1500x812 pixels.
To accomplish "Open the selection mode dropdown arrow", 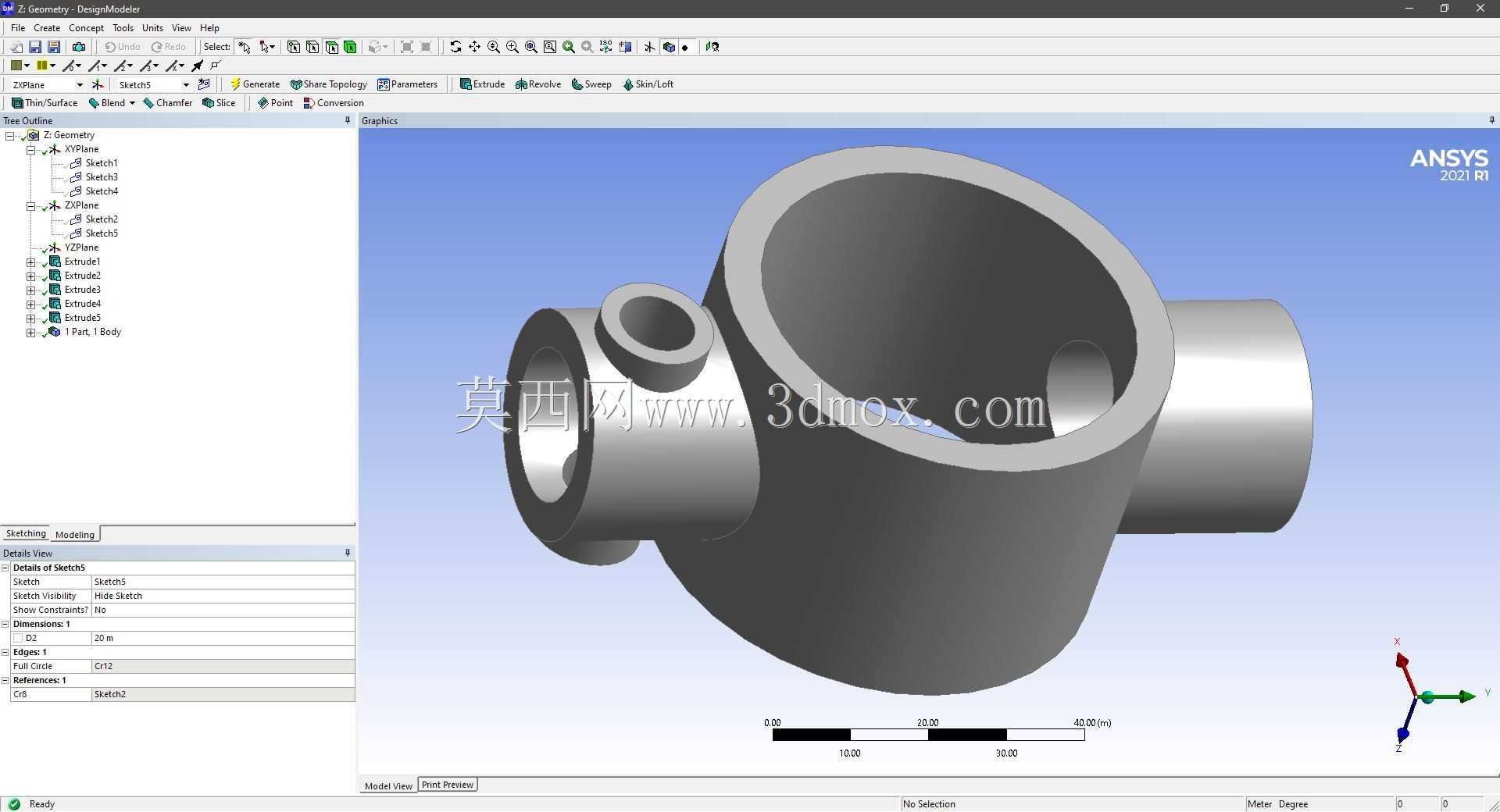I will click(272, 47).
